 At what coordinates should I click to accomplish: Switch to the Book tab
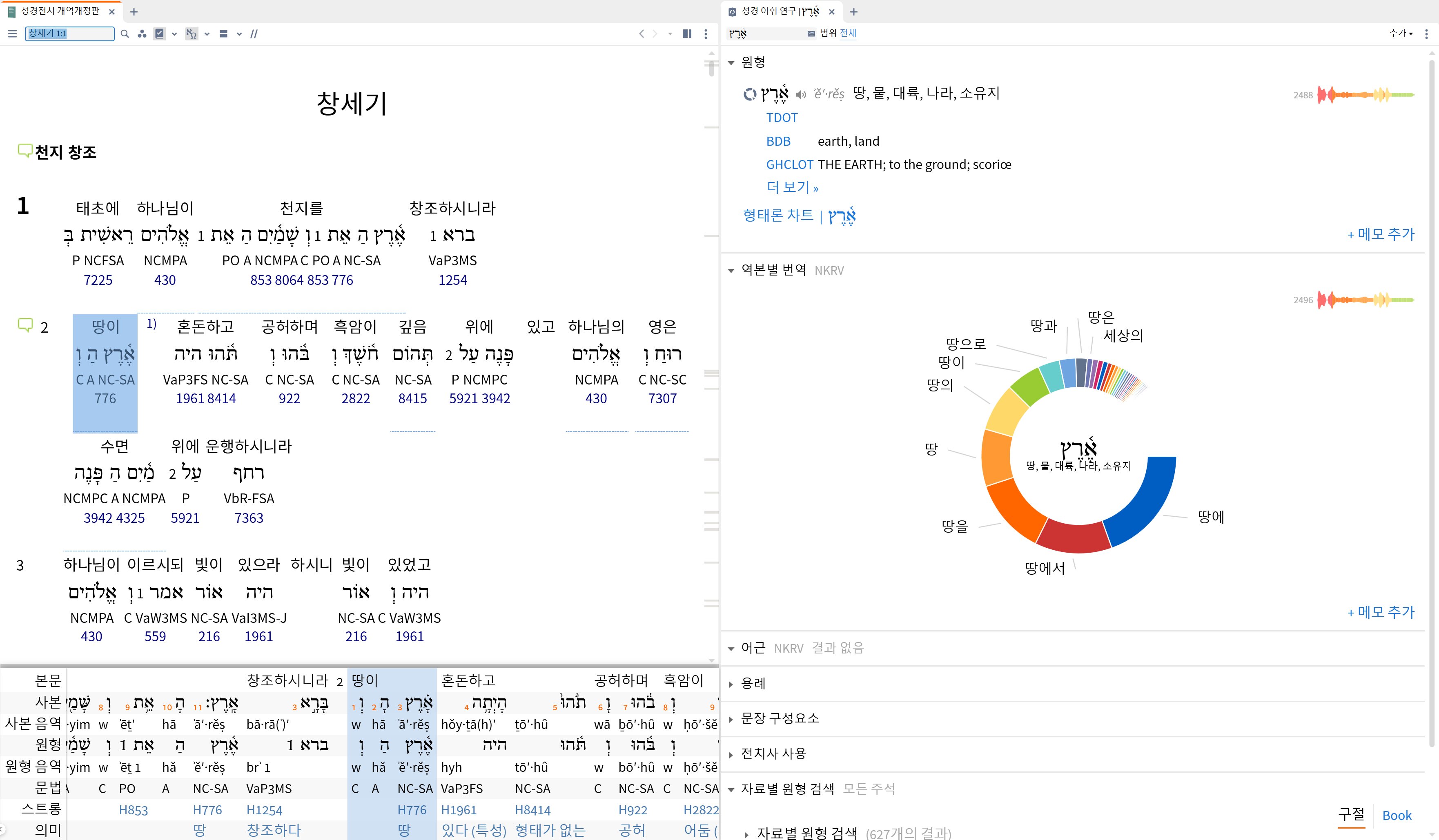[1397, 816]
